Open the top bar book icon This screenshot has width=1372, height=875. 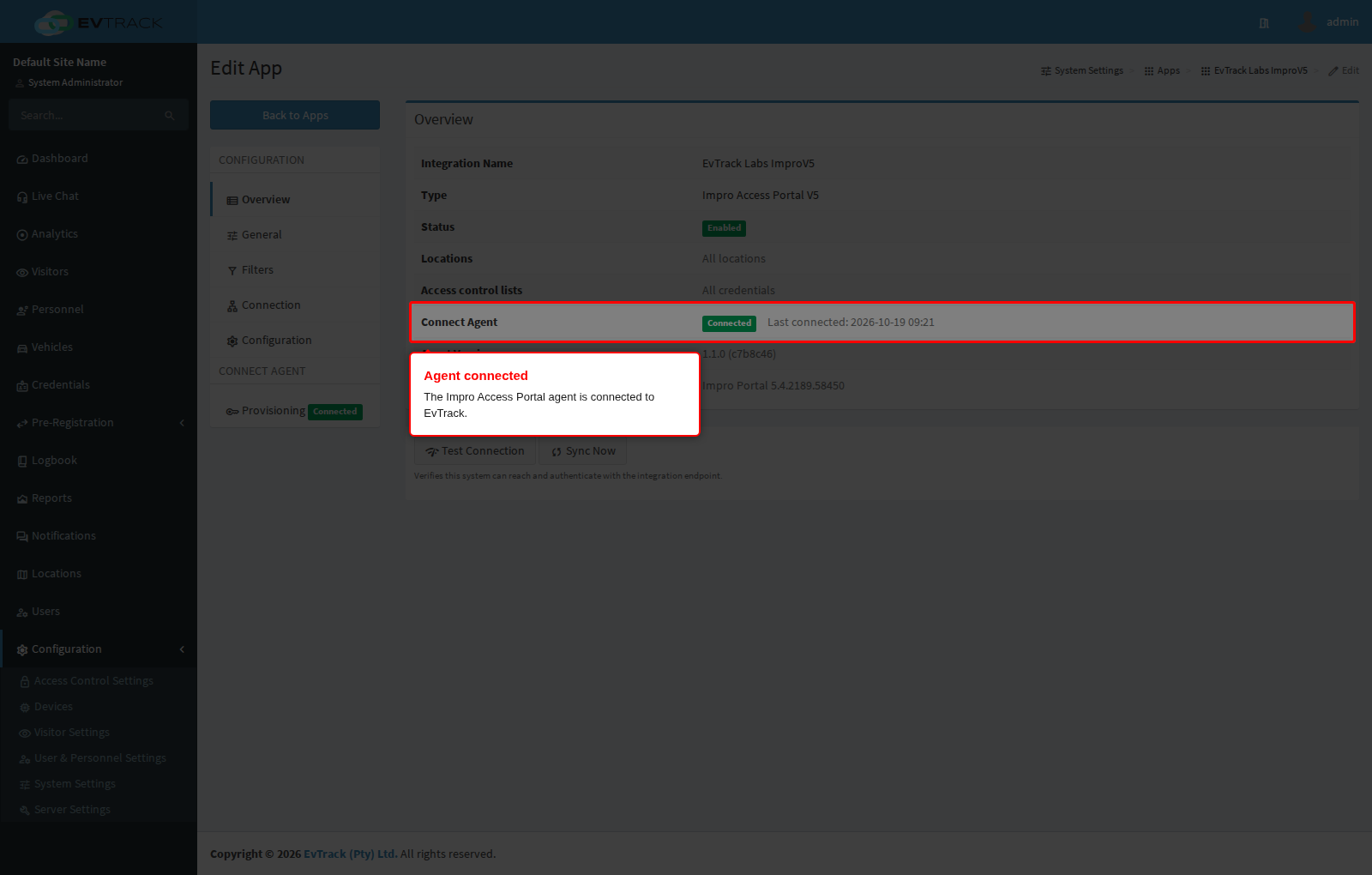1264,23
